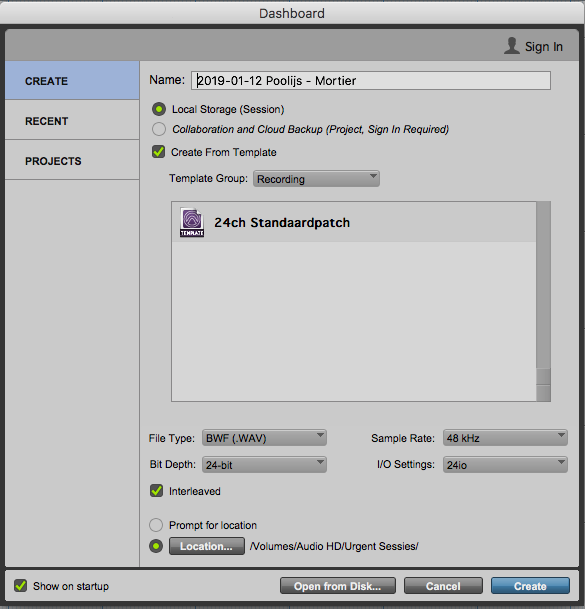Screen dimensions: 585x609
Task: Open the Bit Depth 24-bit dropdown
Action: point(264,465)
